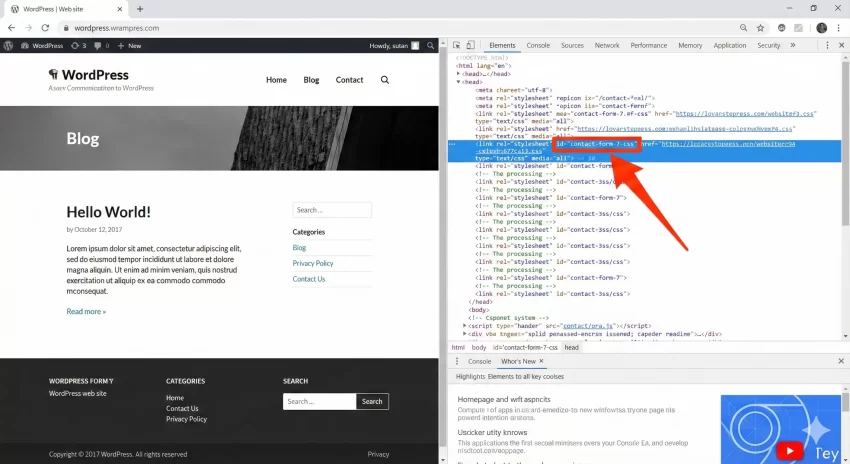This screenshot has height=464, width=850.
Task: Open the console drawer three-dot menu
Action: click(x=457, y=361)
